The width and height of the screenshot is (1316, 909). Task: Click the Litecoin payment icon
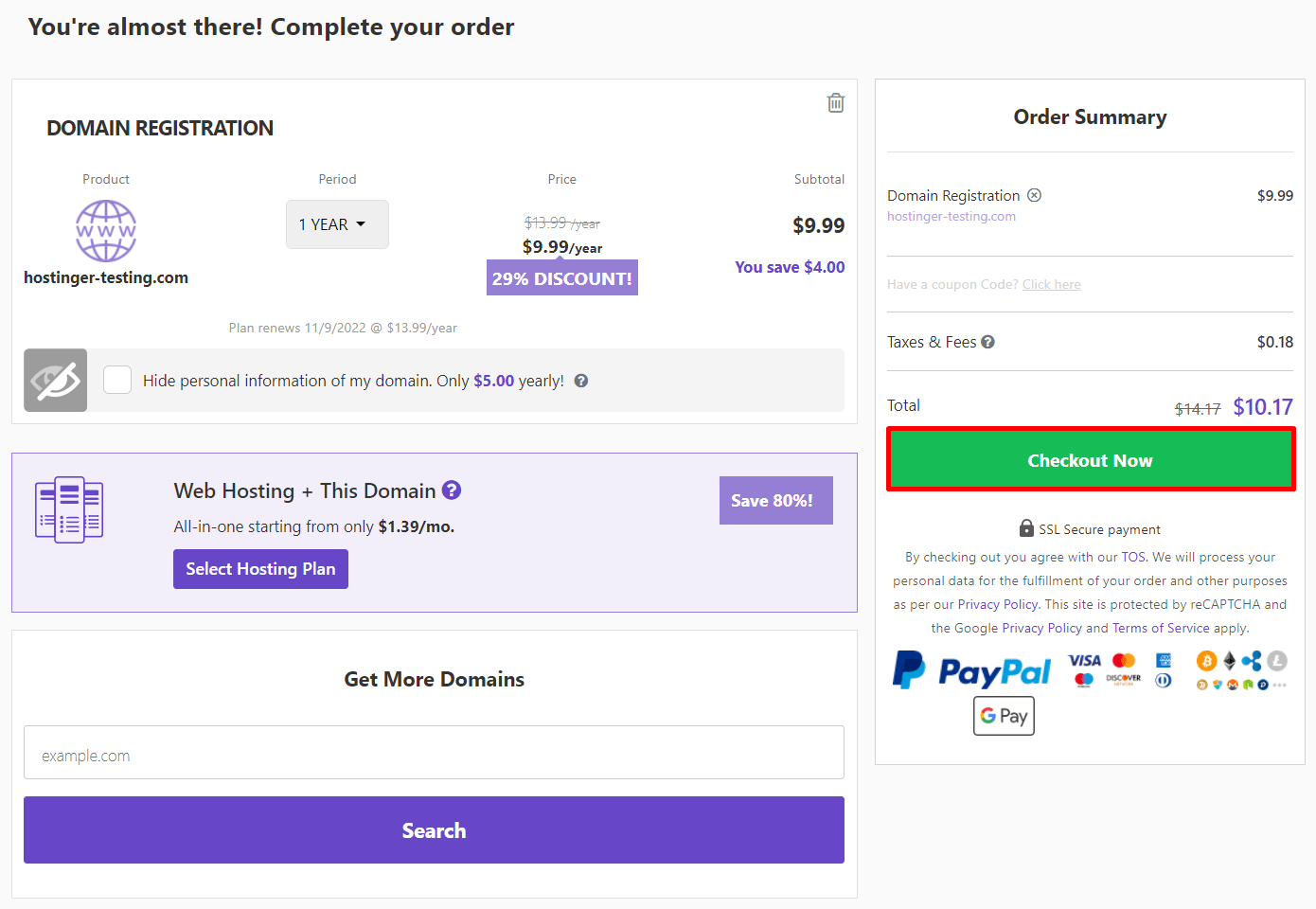point(1277,661)
